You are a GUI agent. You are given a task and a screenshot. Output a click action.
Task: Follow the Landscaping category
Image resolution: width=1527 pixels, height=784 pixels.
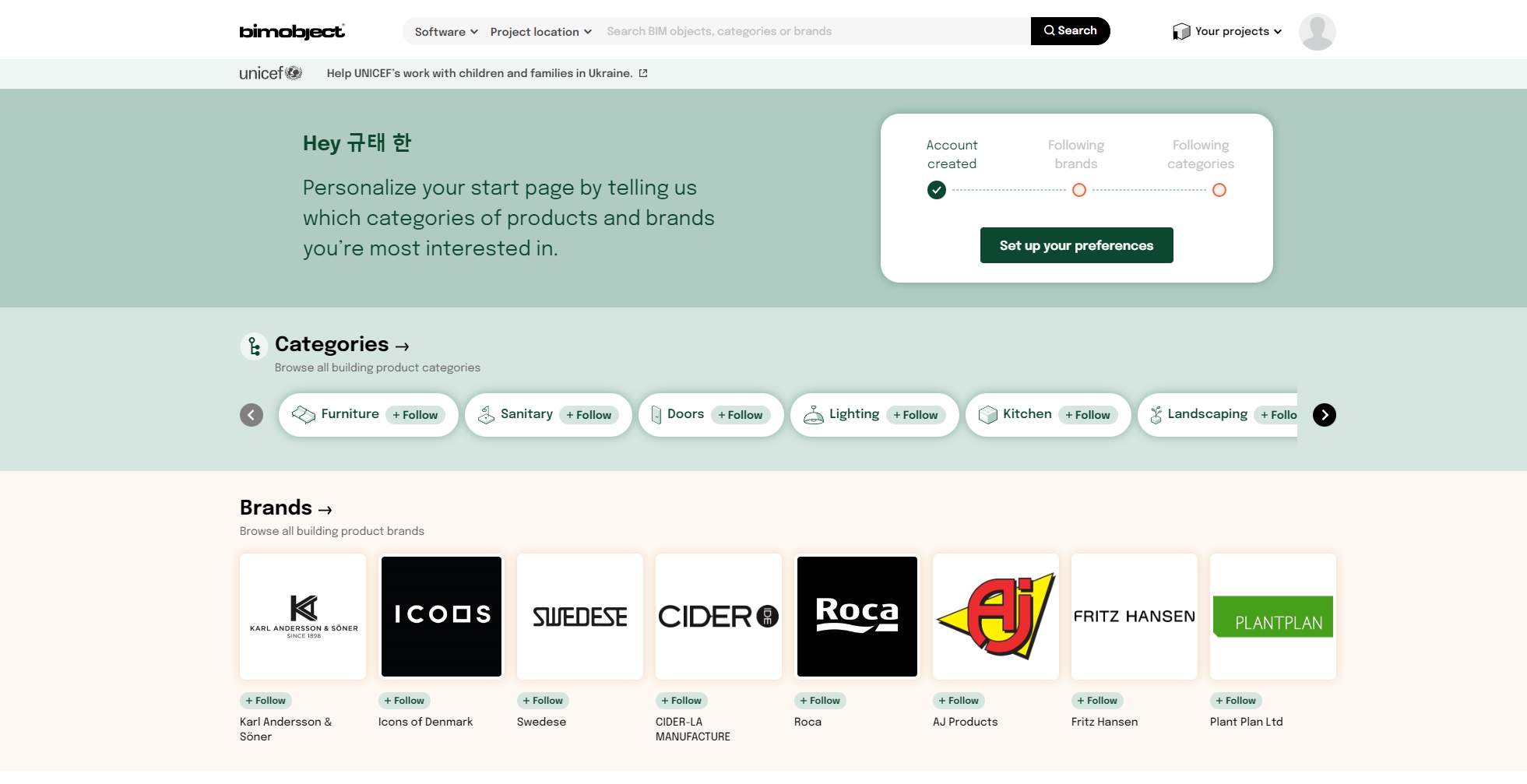tap(1277, 415)
